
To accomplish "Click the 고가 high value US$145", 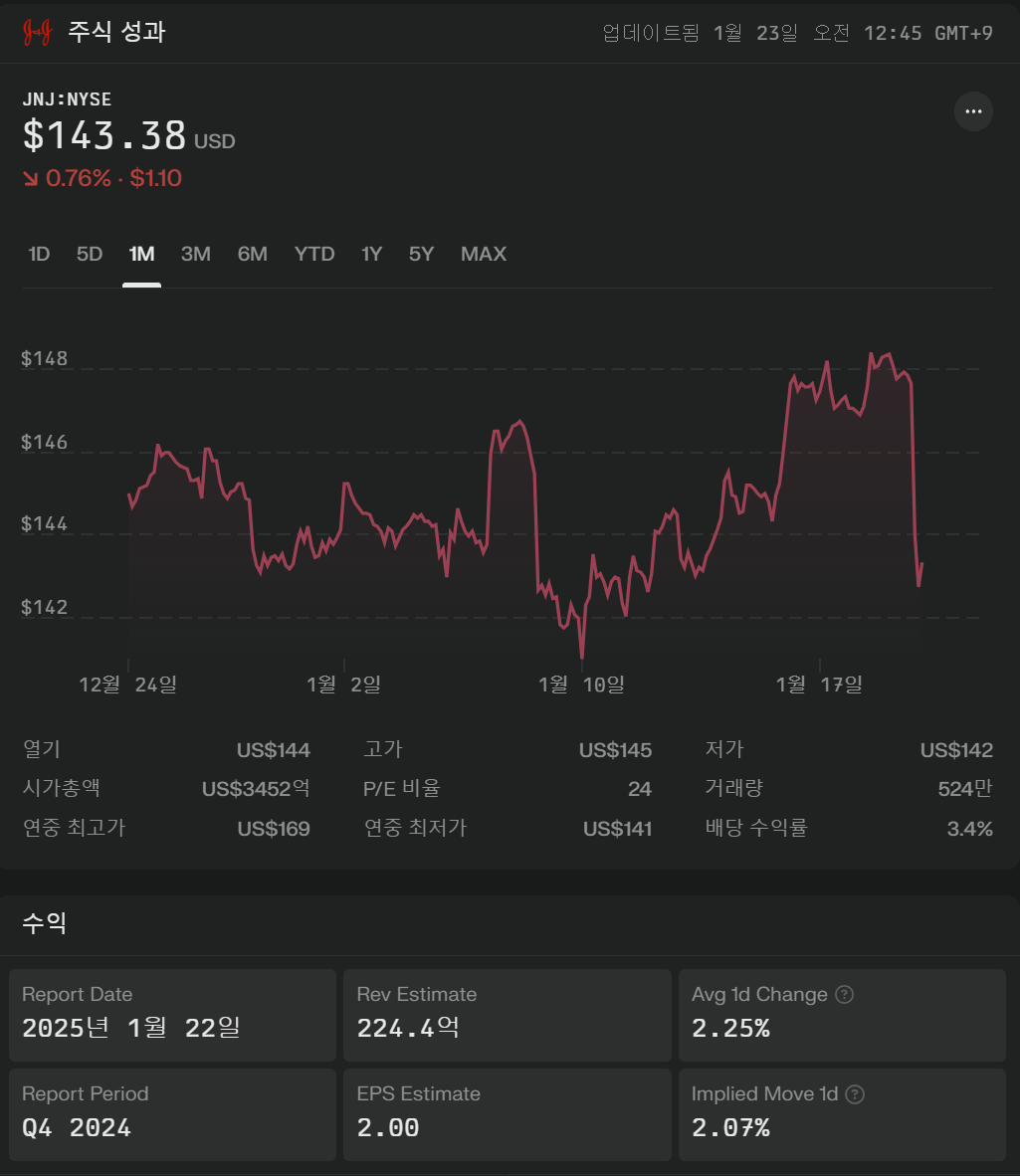I will point(616,750).
